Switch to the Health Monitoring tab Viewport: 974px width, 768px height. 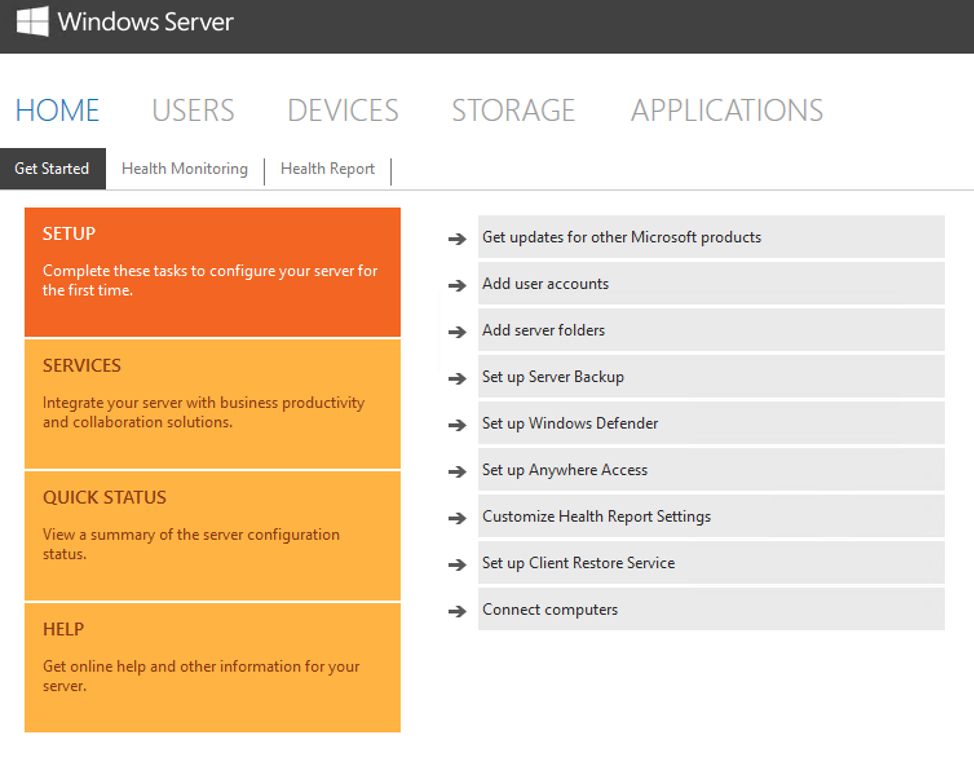point(185,169)
